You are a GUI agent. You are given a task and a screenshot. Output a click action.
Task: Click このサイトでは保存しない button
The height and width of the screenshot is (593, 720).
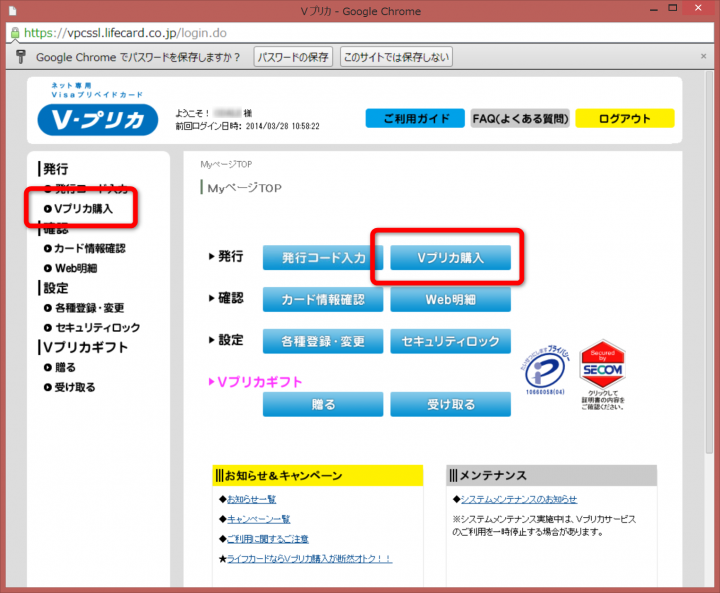tap(396, 57)
